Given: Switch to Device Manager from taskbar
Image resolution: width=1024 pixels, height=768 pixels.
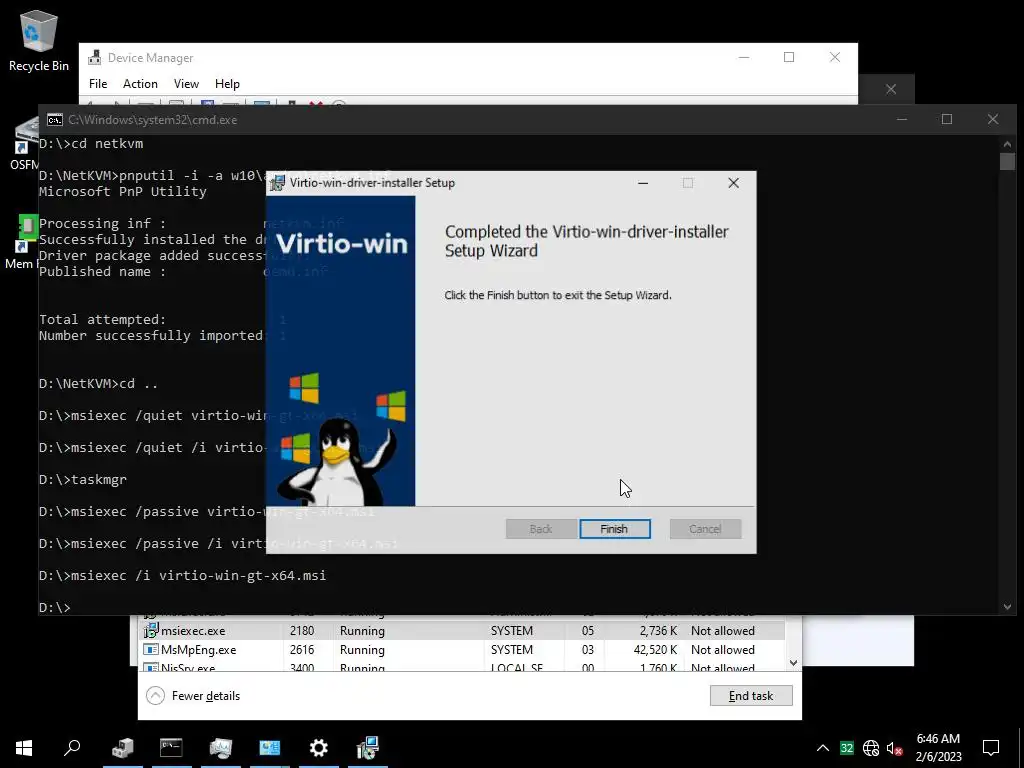Looking at the screenshot, I should pyautogui.click(x=122, y=747).
